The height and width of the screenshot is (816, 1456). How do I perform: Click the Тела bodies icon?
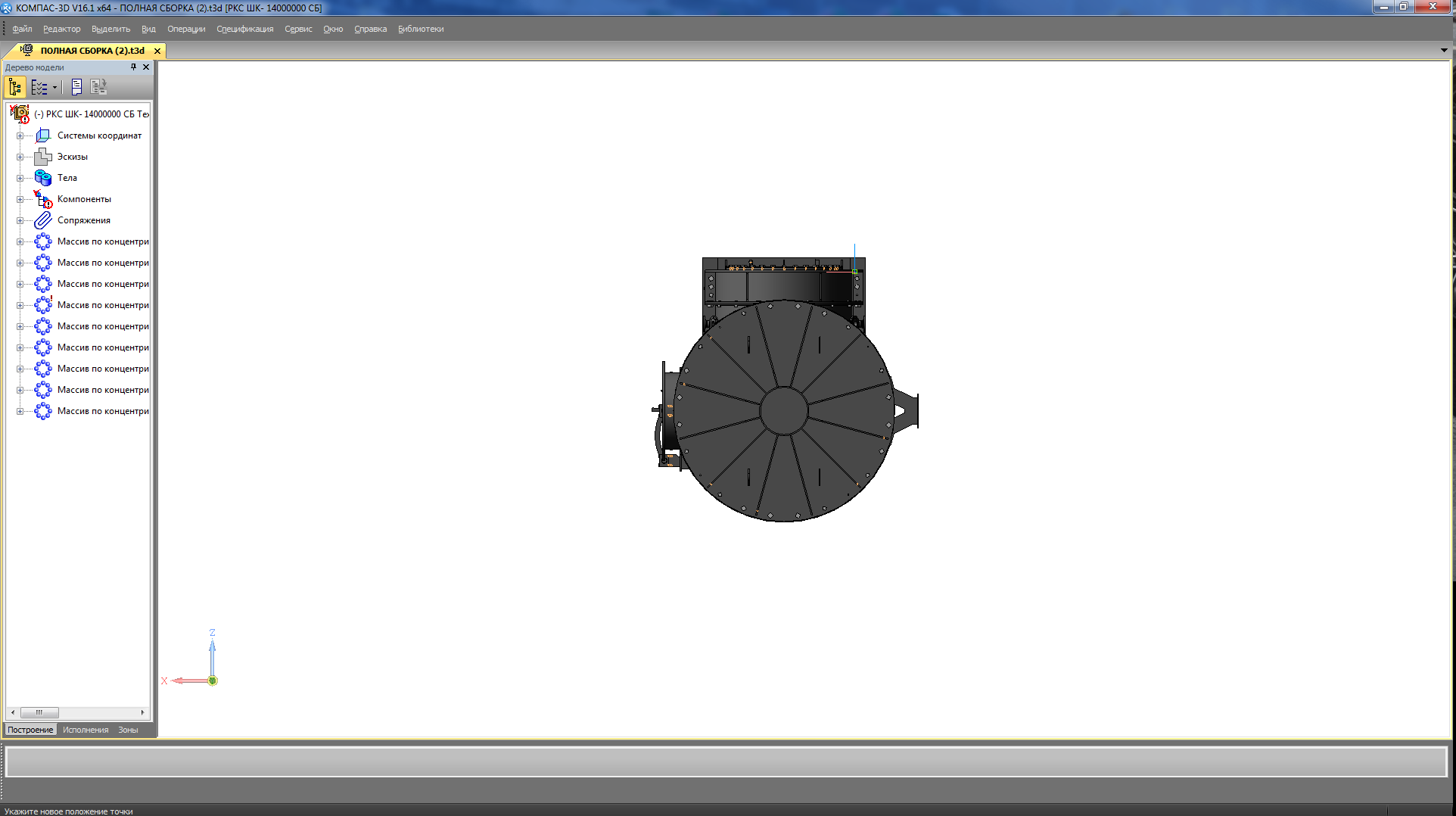click(43, 178)
